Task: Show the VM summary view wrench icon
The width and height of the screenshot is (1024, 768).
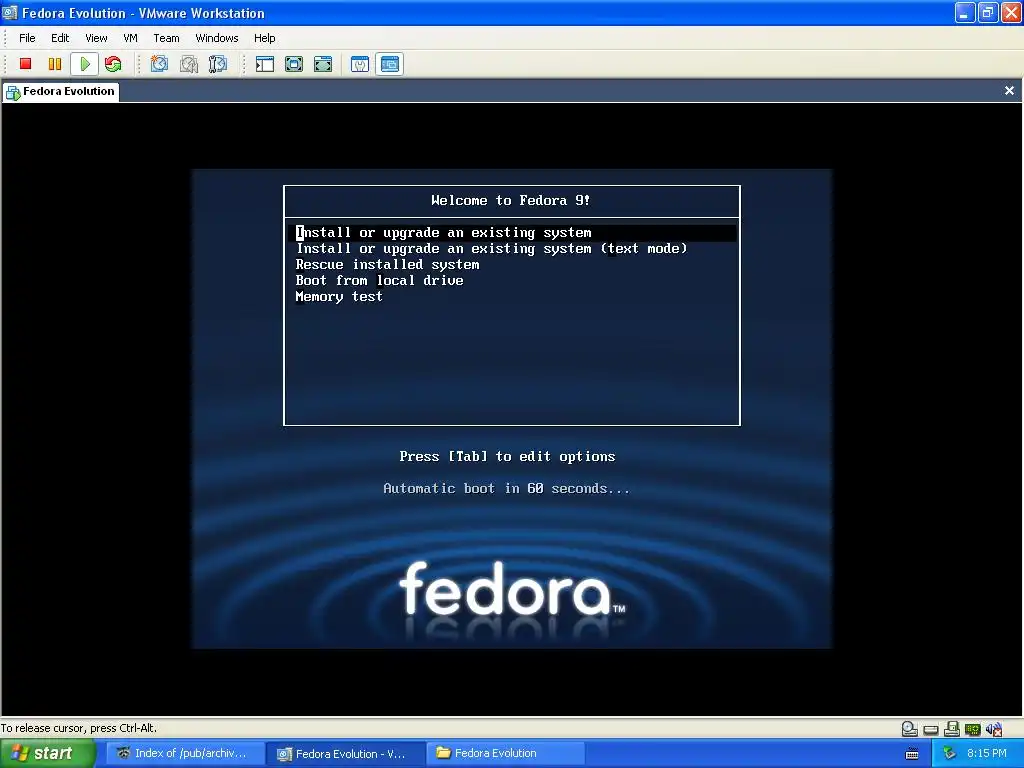Action: pos(360,64)
